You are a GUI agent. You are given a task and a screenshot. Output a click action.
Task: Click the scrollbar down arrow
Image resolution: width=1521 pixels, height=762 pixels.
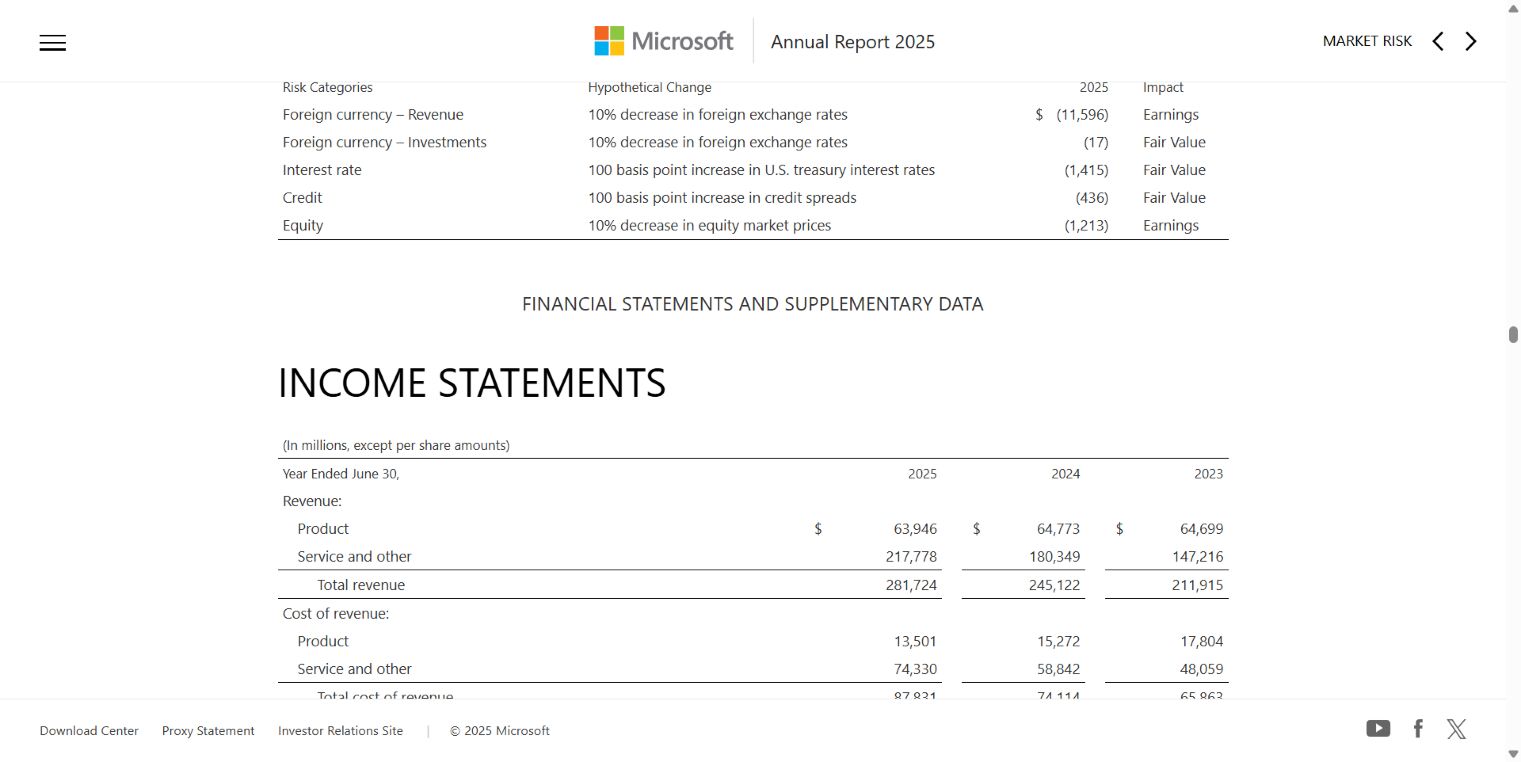(1513, 754)
